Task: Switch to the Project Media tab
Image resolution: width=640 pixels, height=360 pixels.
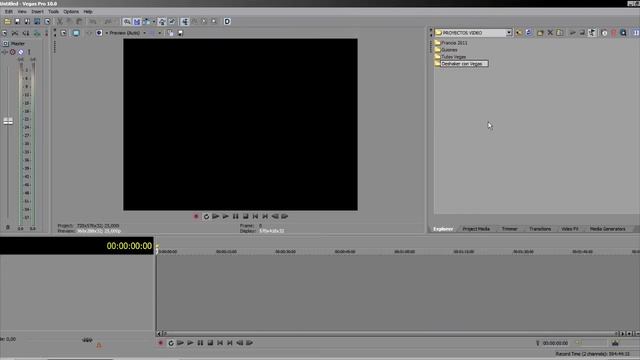Action: (476, 229)
